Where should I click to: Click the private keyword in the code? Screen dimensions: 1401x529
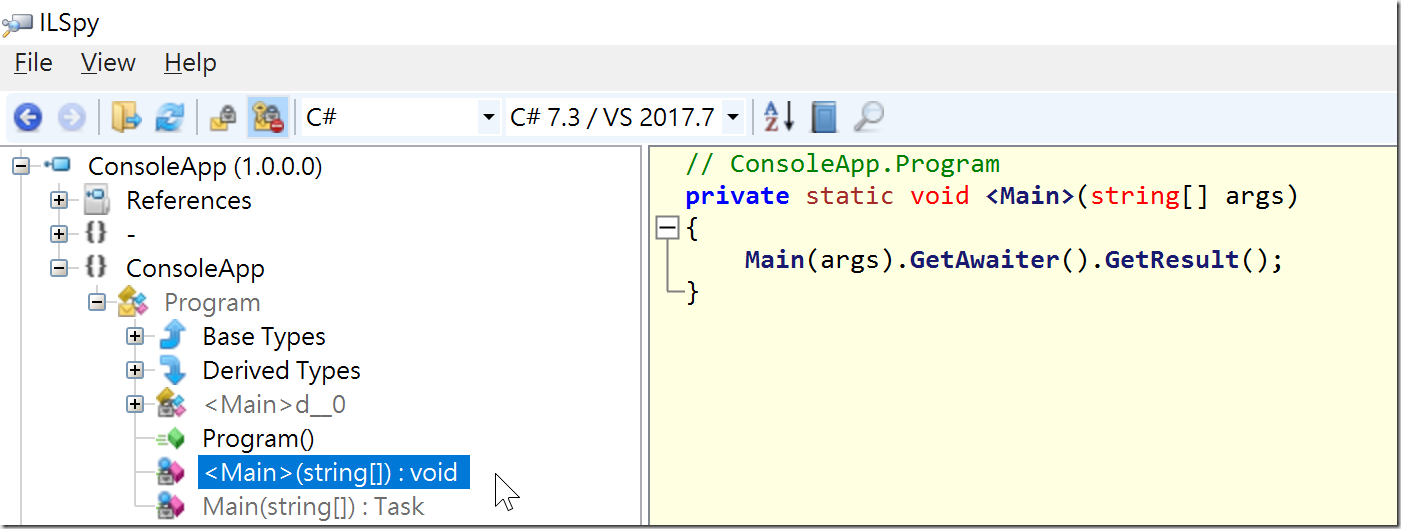pyautogui.click(x=737, y=195)
